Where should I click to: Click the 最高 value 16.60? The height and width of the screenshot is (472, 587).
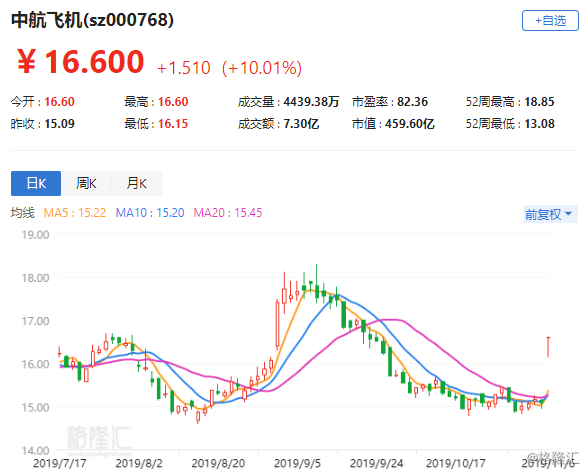pos(173,101)
